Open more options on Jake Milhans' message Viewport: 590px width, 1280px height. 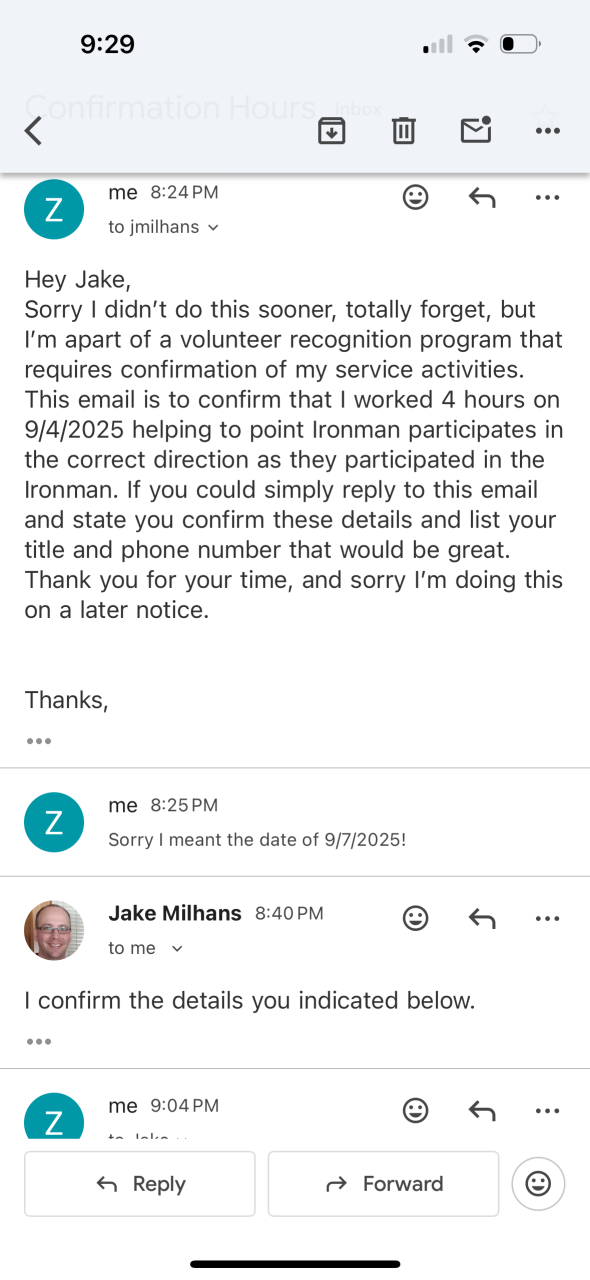coord(547,918)
